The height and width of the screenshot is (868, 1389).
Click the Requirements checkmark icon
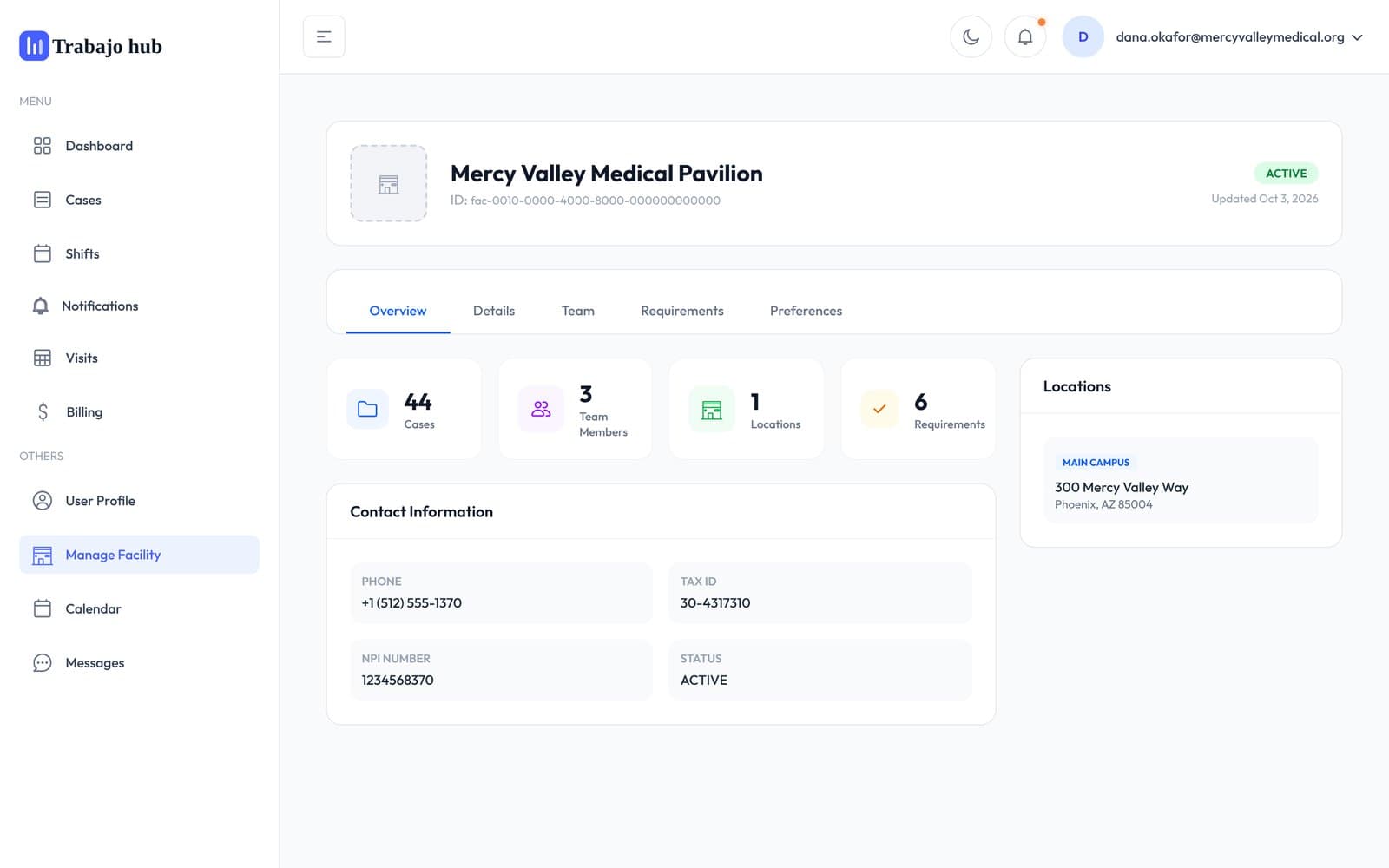click(879, 409)
